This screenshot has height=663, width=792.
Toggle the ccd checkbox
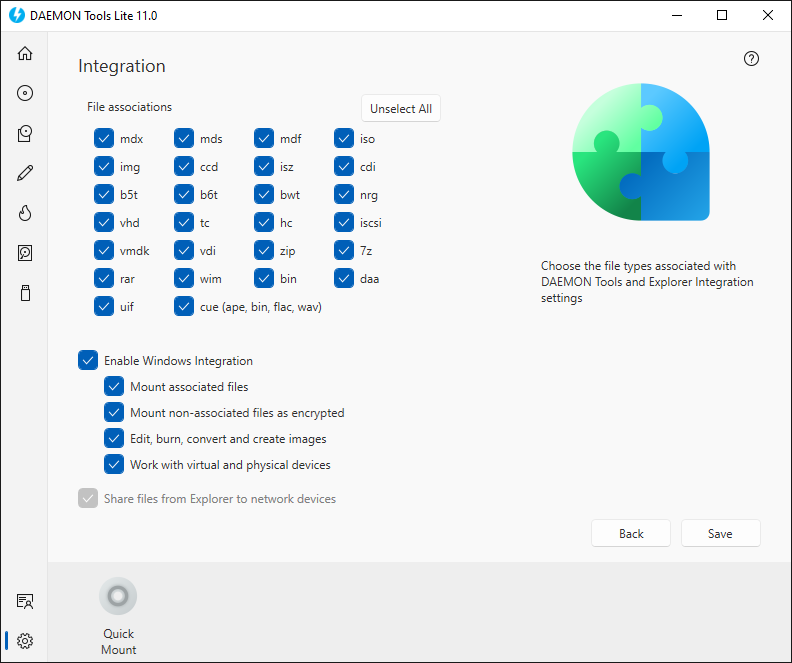pyautogui.click(x=184, y=166)
